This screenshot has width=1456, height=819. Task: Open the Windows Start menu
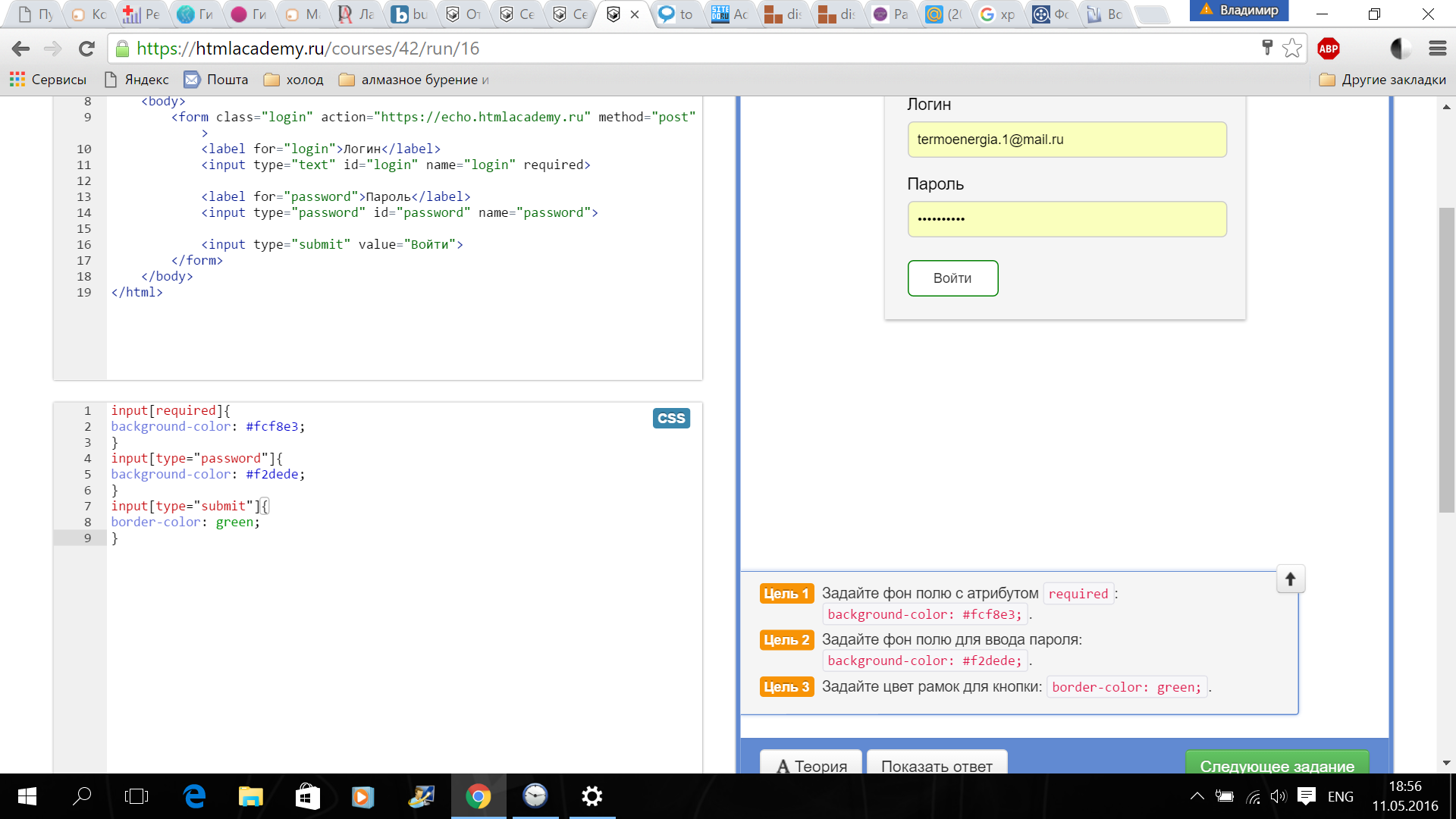click(x=27, y=796)
